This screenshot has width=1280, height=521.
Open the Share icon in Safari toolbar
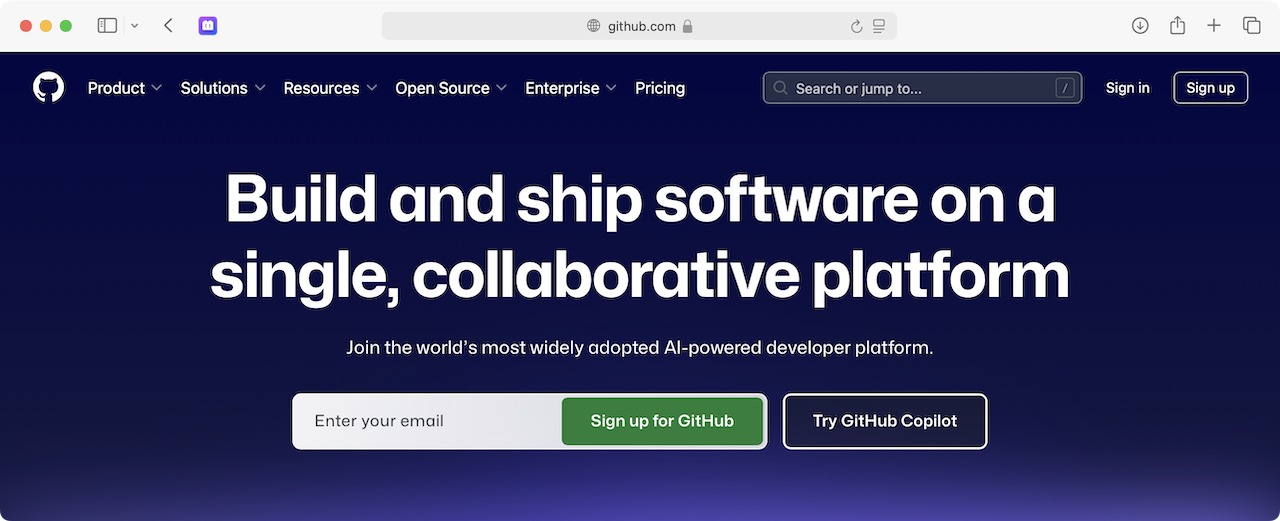point(1177,26)
